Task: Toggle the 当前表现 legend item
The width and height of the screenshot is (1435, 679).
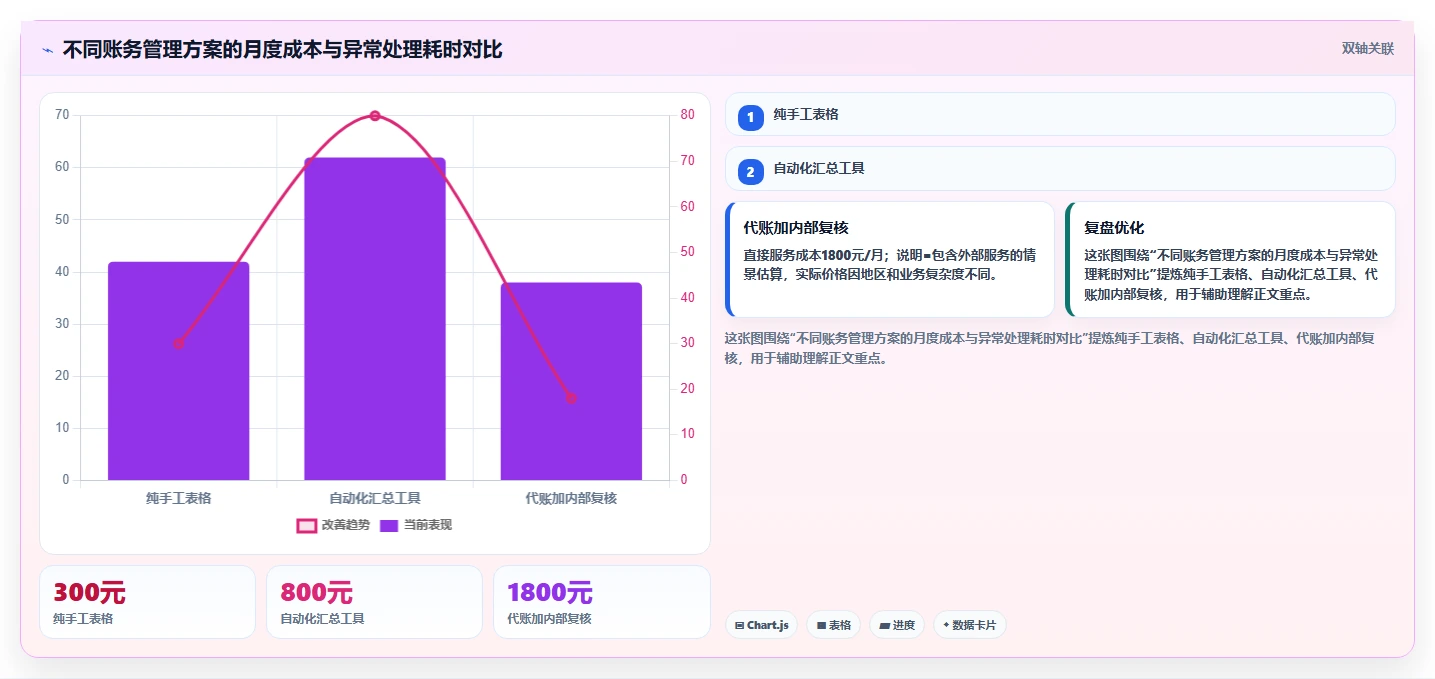Action: [x=416, y=525]
